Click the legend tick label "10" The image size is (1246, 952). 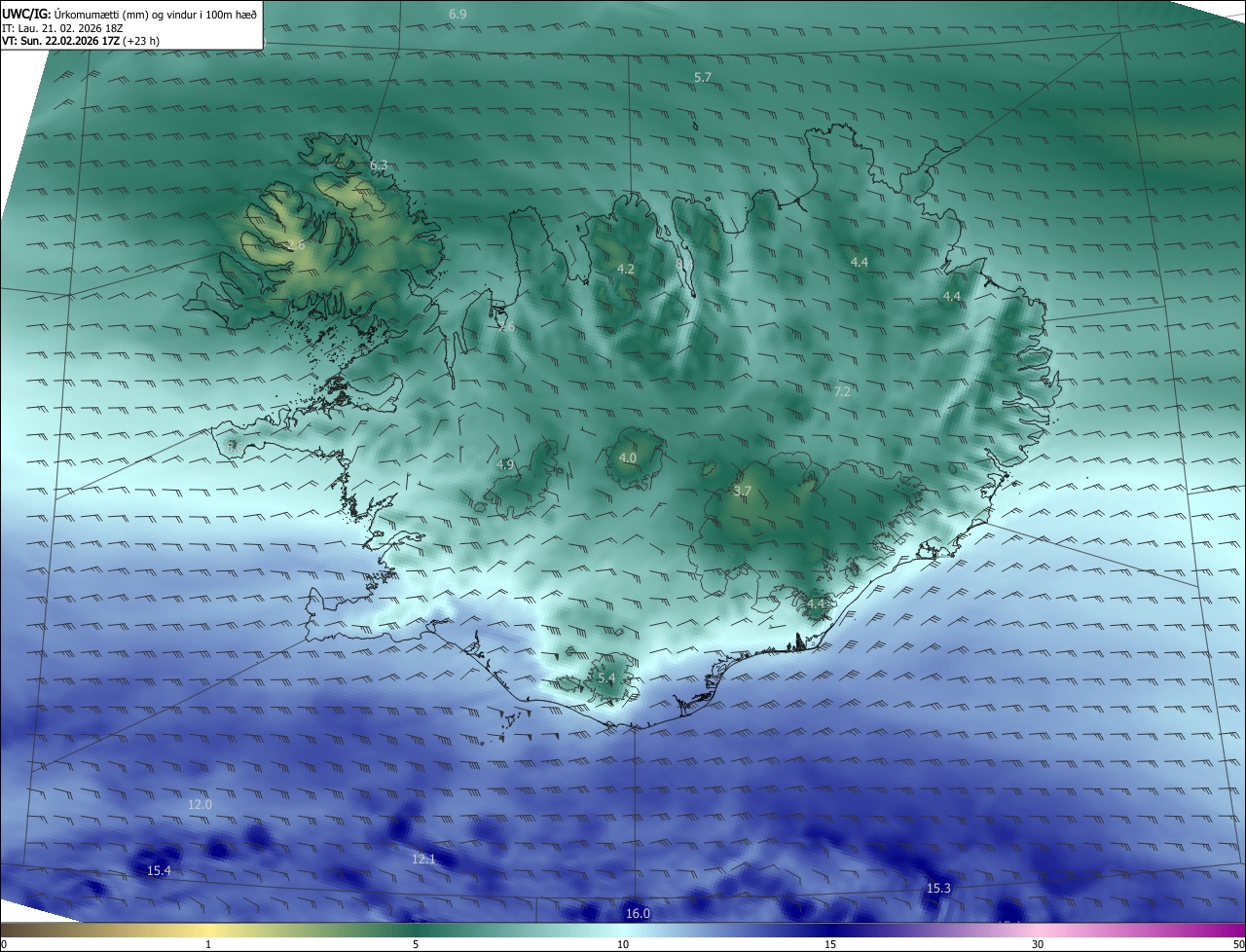point(623,944)
